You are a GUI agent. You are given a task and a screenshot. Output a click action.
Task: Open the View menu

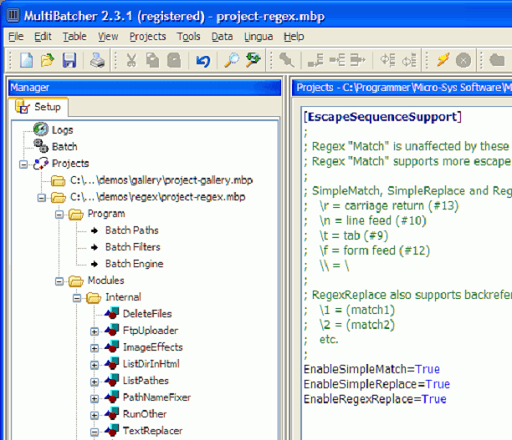tap(108, 36)
